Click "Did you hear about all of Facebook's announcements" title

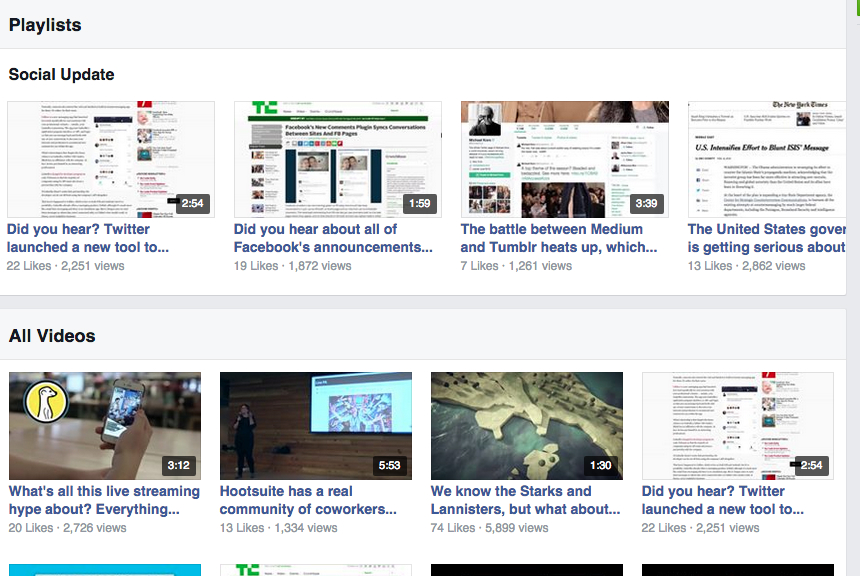(x=333, y=238)
